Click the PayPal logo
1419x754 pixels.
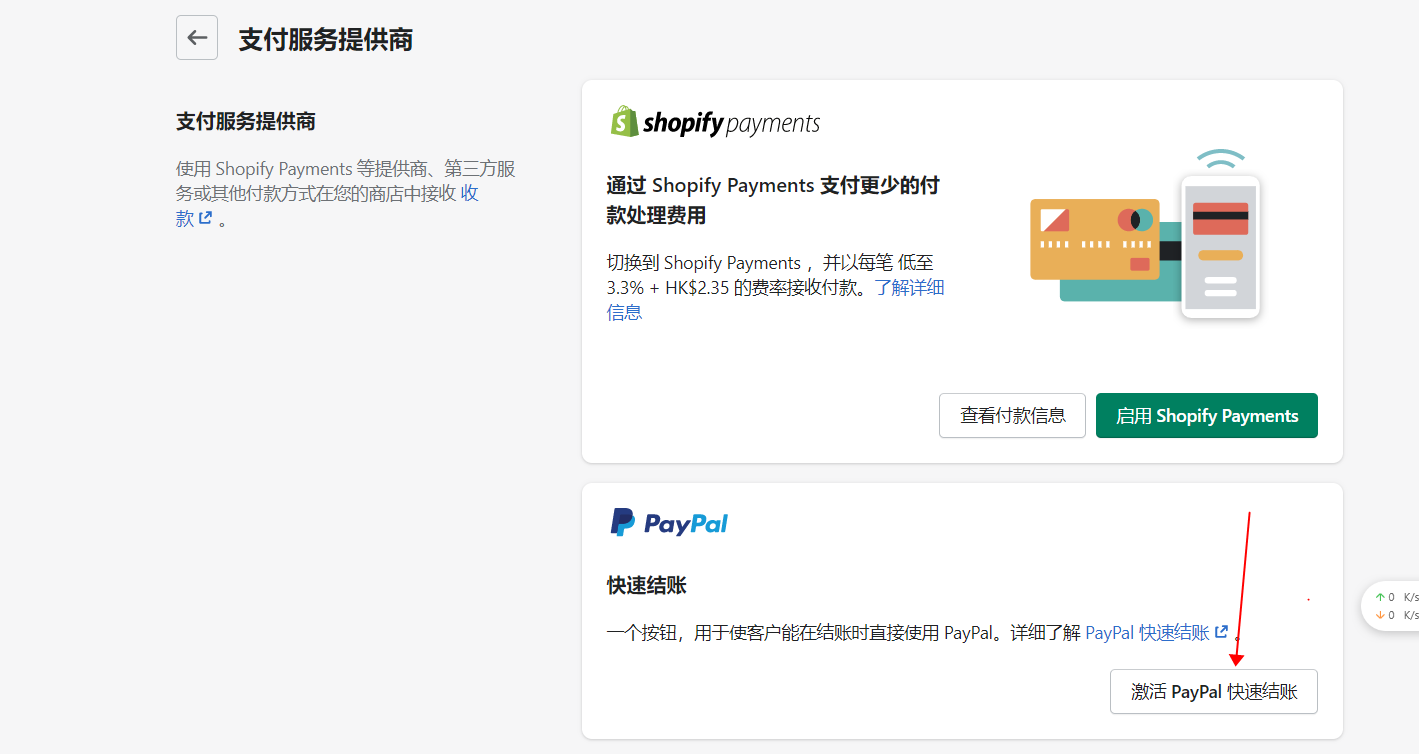point(669,523)
